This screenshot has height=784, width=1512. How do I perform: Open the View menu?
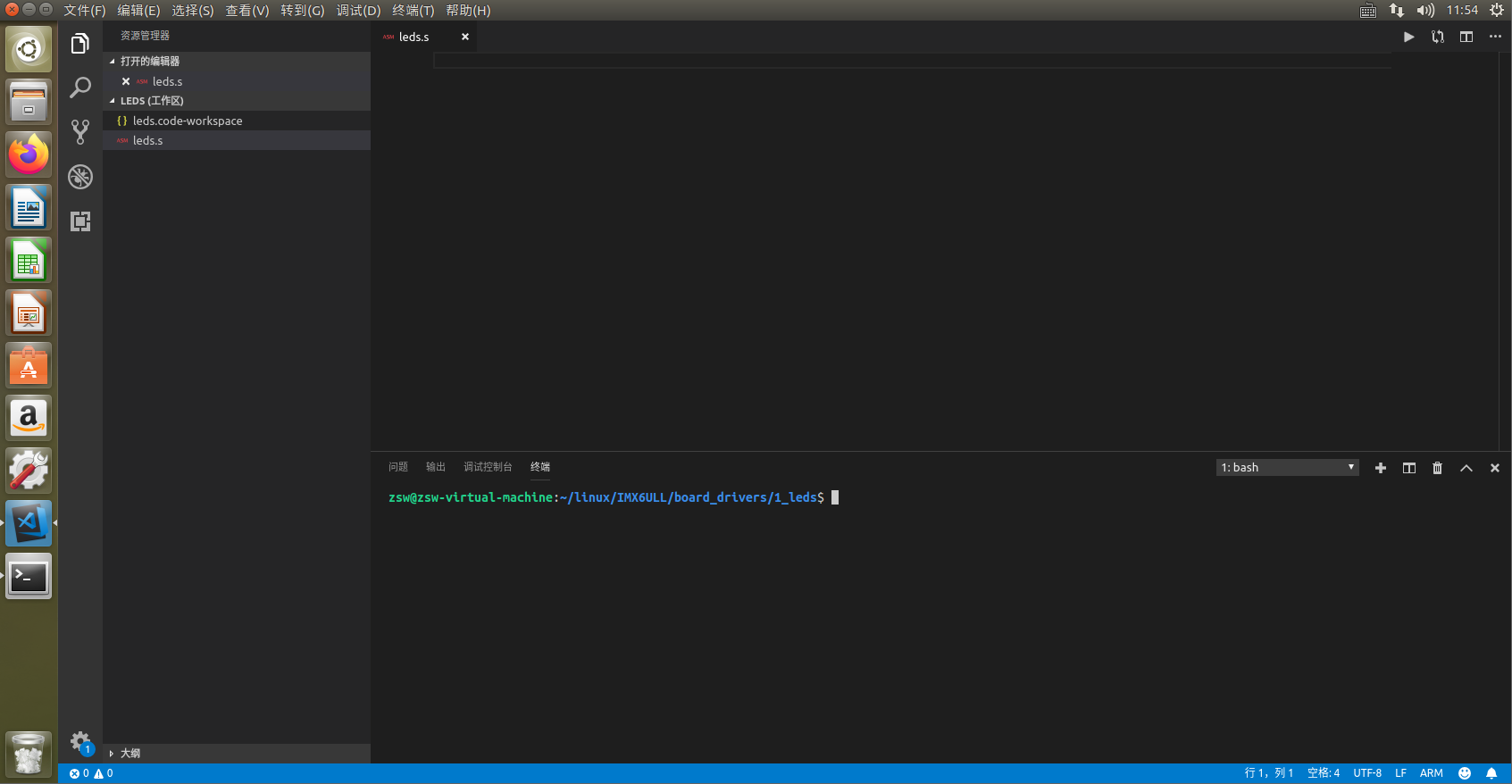point(247,11)
